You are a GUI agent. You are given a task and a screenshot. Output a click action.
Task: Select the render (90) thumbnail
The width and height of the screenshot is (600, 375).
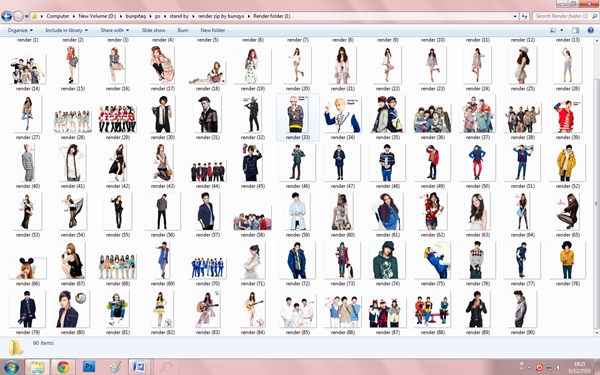(522, 309)
